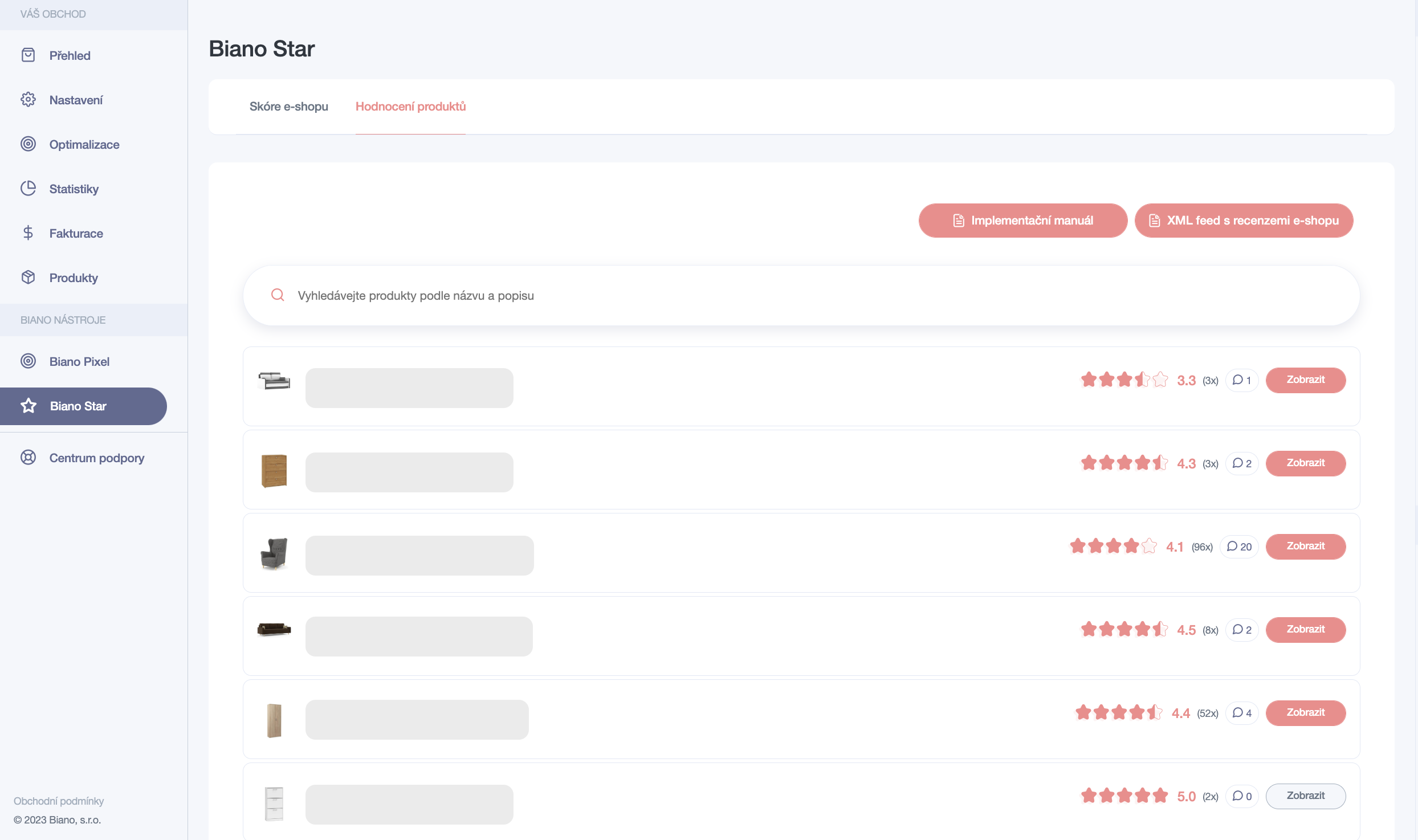Click the white cabinet thumbnail
The image size is (1418, 840).
[x=274, y=804]
